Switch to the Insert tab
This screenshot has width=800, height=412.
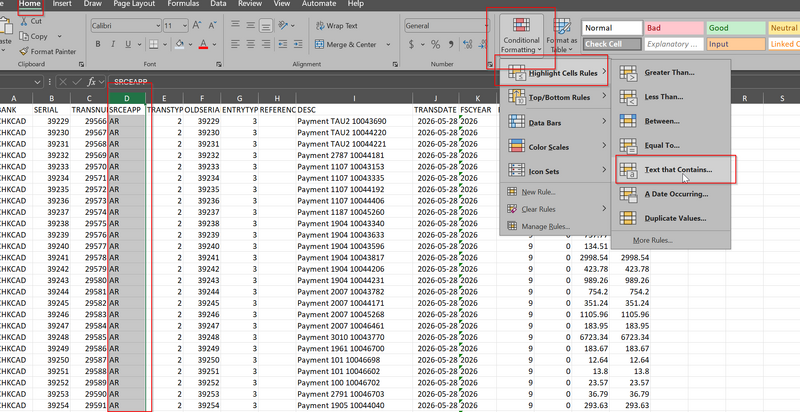62,4
